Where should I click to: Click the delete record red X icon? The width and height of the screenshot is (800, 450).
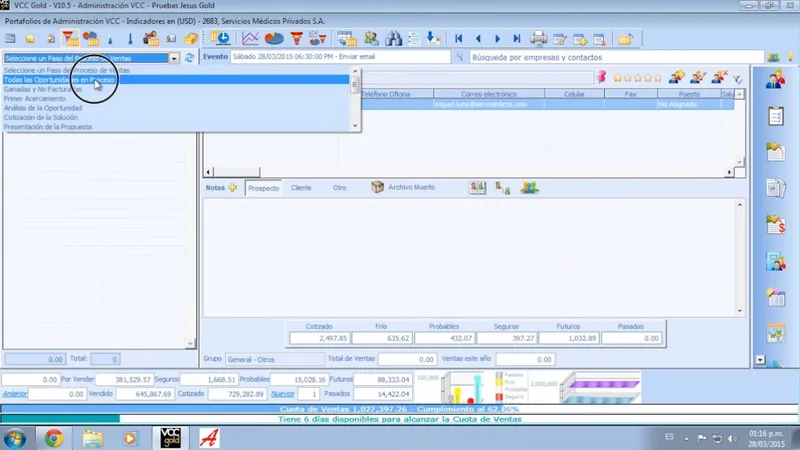click(599, 39)
